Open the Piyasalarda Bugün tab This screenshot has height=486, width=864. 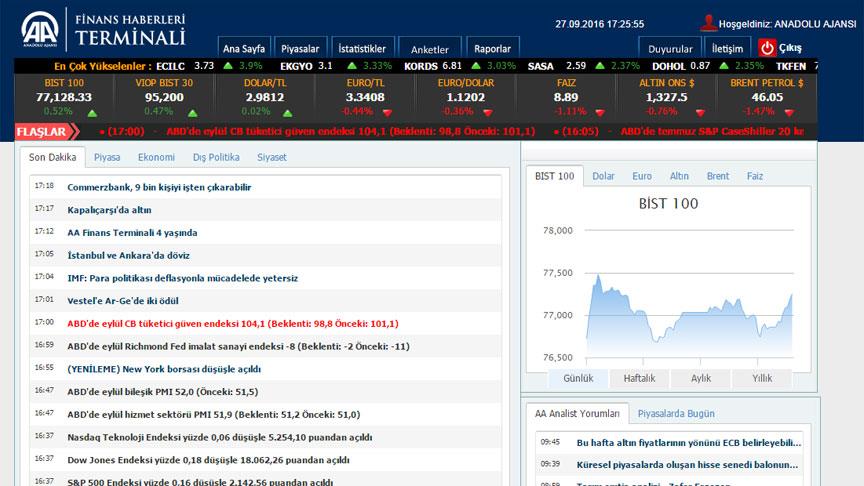(675, 413)
